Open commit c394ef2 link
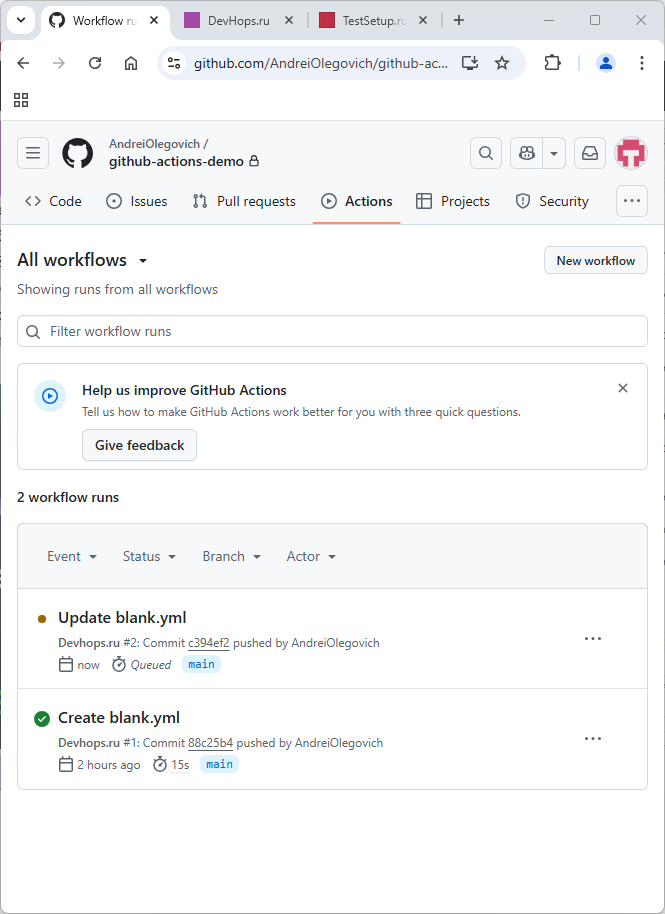This screenshot has height=914, width=665. (x=209, y=643)
